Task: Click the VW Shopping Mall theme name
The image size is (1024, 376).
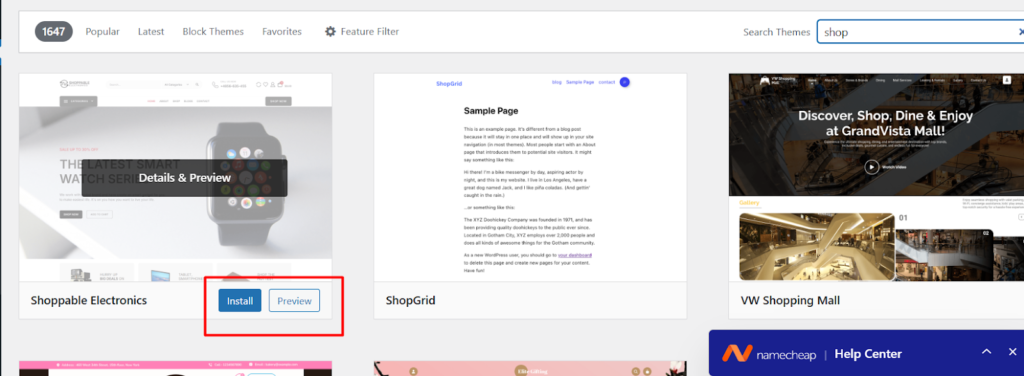Action: [x=790, y=301]
